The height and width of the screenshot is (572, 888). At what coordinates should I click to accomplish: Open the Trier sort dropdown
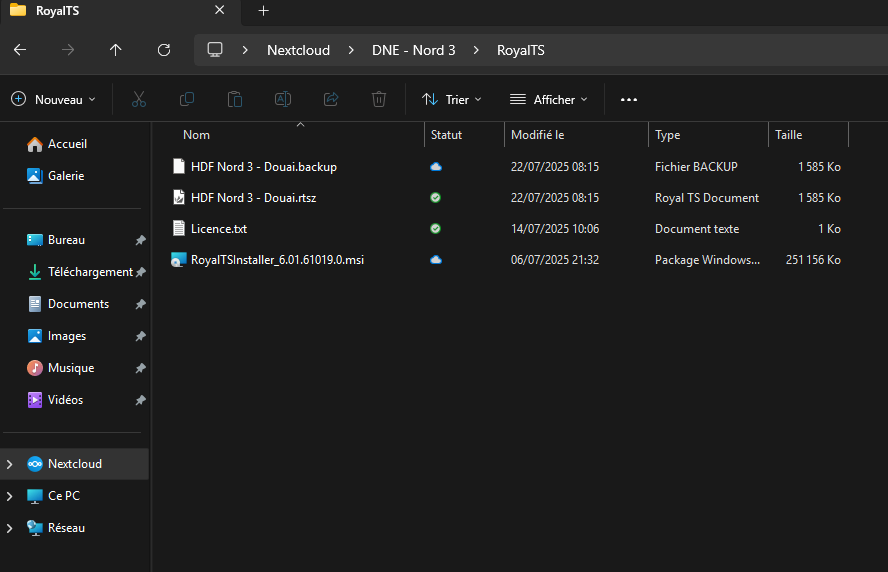[452, 100]
